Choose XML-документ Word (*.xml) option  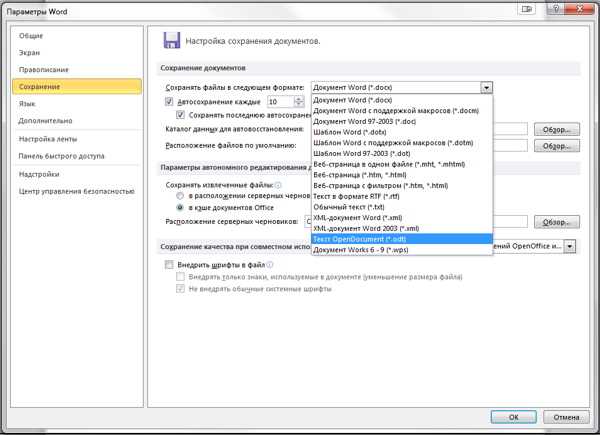point(402,218)
